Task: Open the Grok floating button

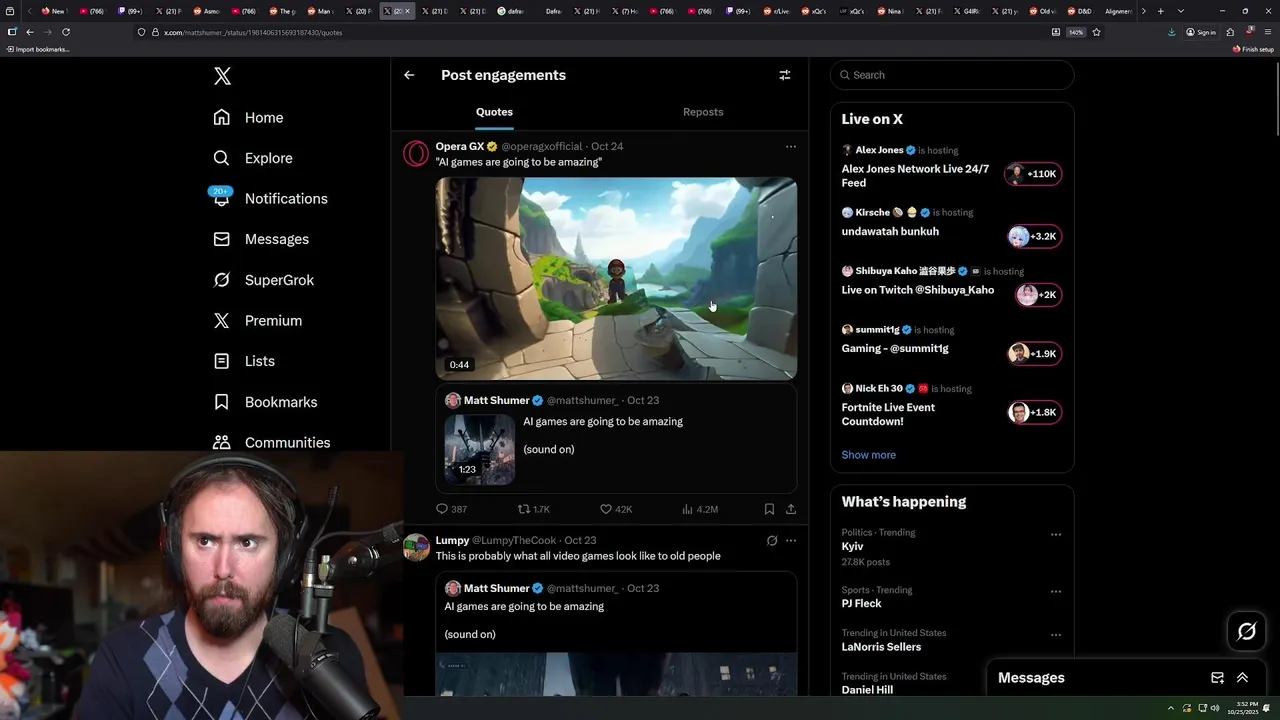Action: pos(1246,631)
